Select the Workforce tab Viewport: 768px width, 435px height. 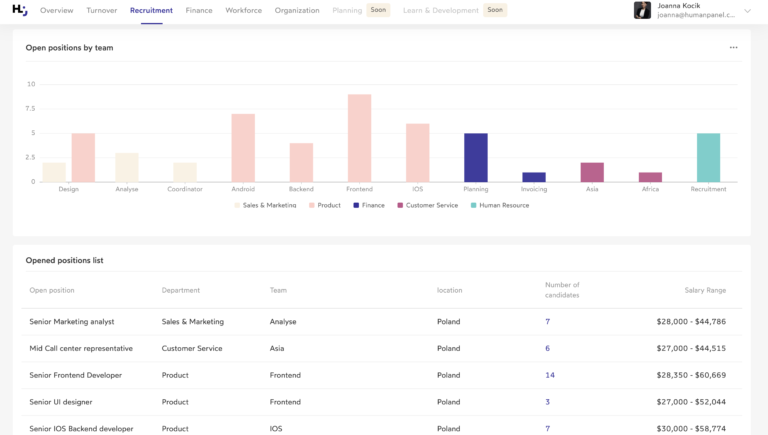pos(244,10)
